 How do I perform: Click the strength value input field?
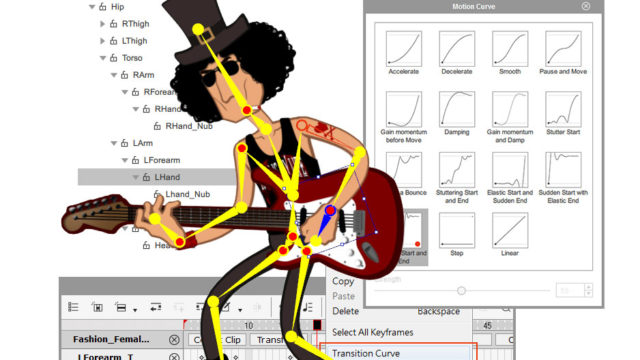pyautogui.click(x=571, y=290)
